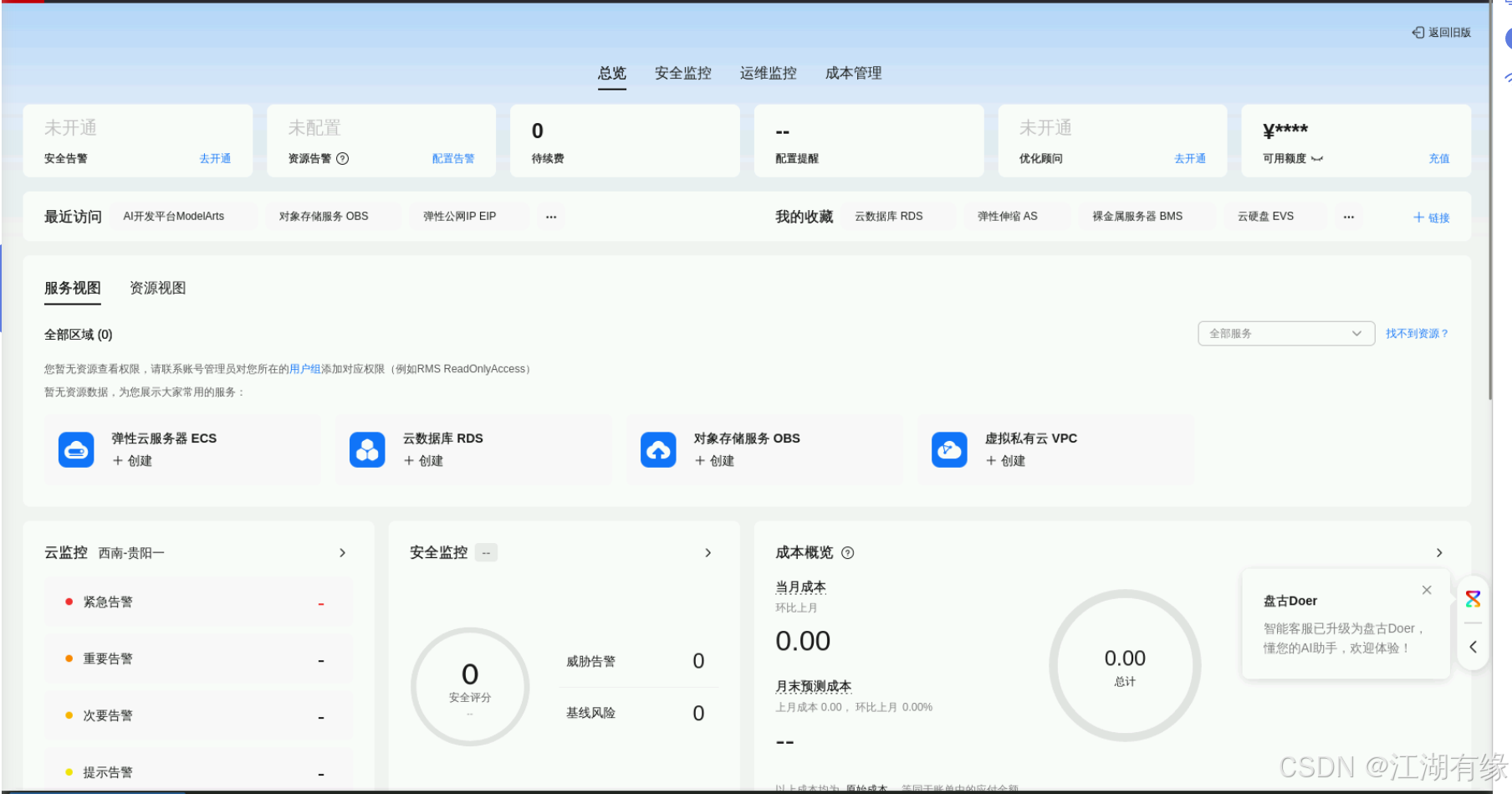The height and width of the screenshot is (794, 1512).
Task: Select the 虚拟私有云 VPC service icon
Action: 949,449
